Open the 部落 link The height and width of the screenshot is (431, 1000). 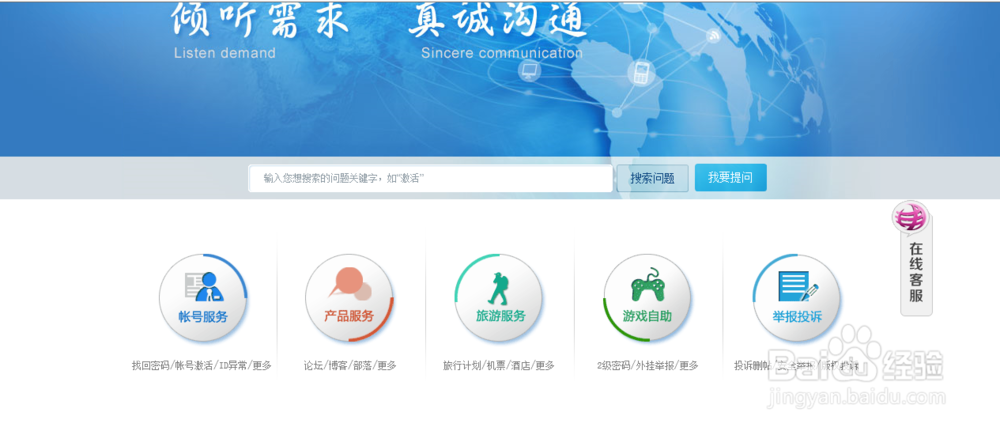click(x=362, y=366)
